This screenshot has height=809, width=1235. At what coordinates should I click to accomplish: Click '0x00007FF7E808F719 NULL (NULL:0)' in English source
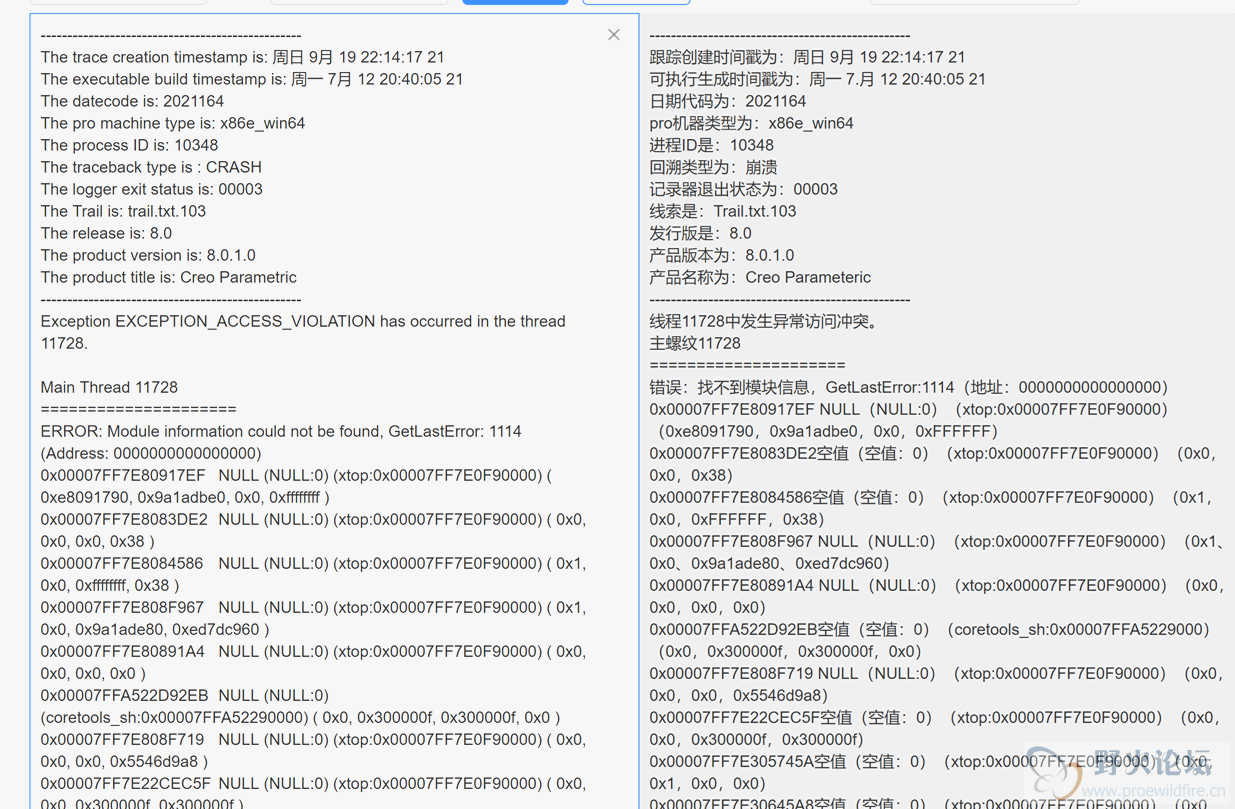[x=184, y=739]
